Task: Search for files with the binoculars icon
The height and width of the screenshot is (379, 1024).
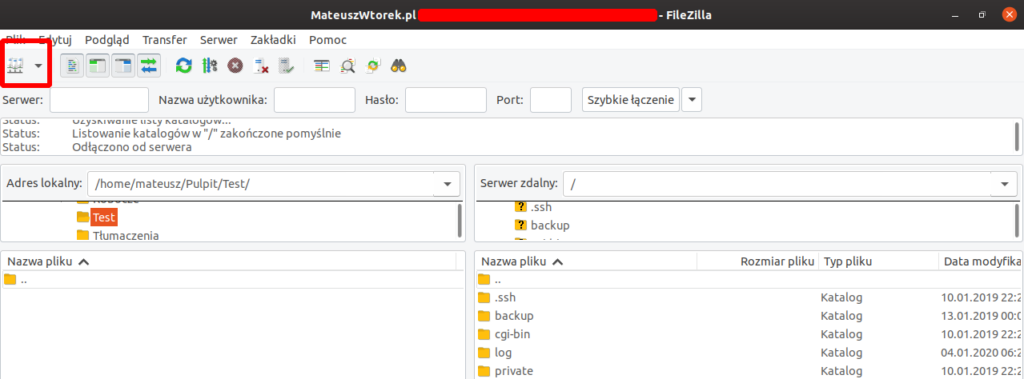Action: pyautogui.click(x=399, y=65)
